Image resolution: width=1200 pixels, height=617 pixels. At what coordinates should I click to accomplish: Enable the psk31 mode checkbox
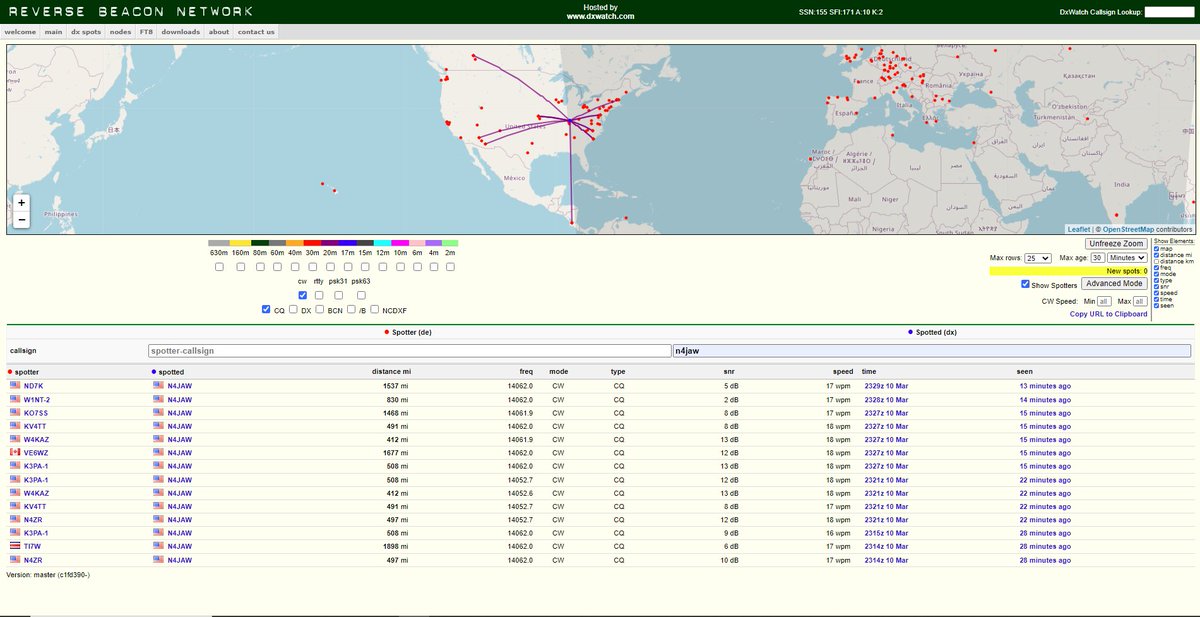point(338,295)
